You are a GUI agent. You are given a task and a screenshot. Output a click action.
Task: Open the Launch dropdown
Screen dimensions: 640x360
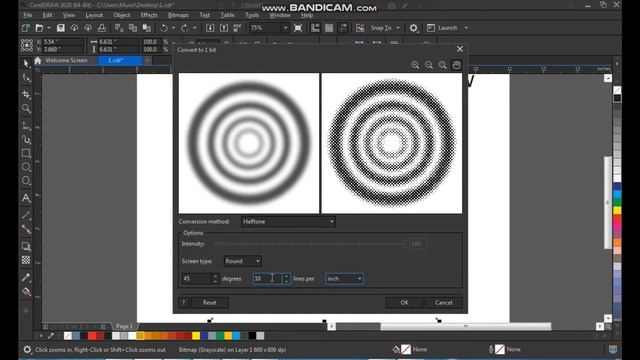click(x=466, y=28)
